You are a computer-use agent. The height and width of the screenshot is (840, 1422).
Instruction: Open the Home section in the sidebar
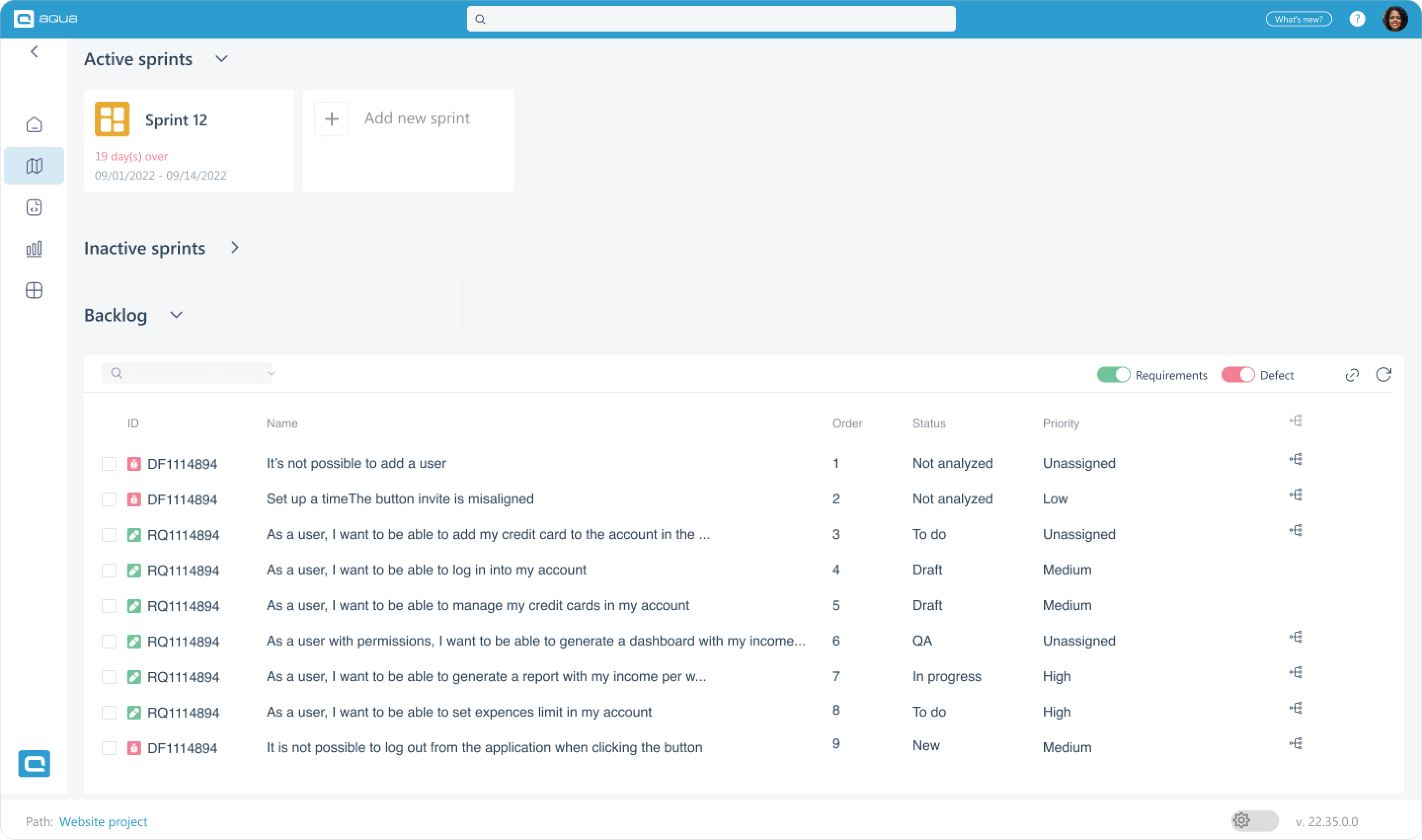point(34,124)
